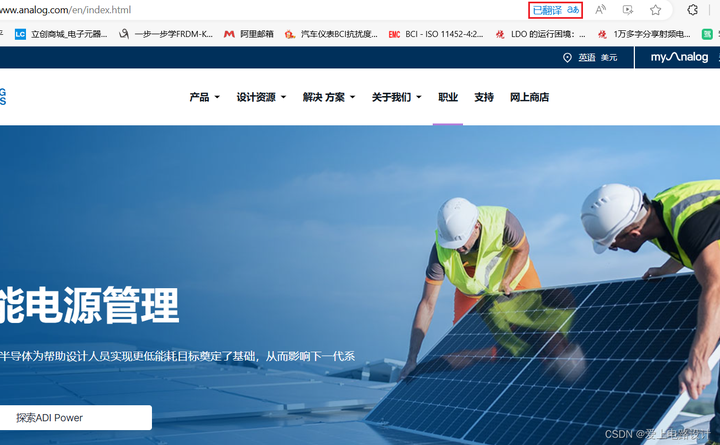Expand the 产品 dropdown menu
Screen dimensions: 720x445
pyautogui.click(x=204, y=97)
